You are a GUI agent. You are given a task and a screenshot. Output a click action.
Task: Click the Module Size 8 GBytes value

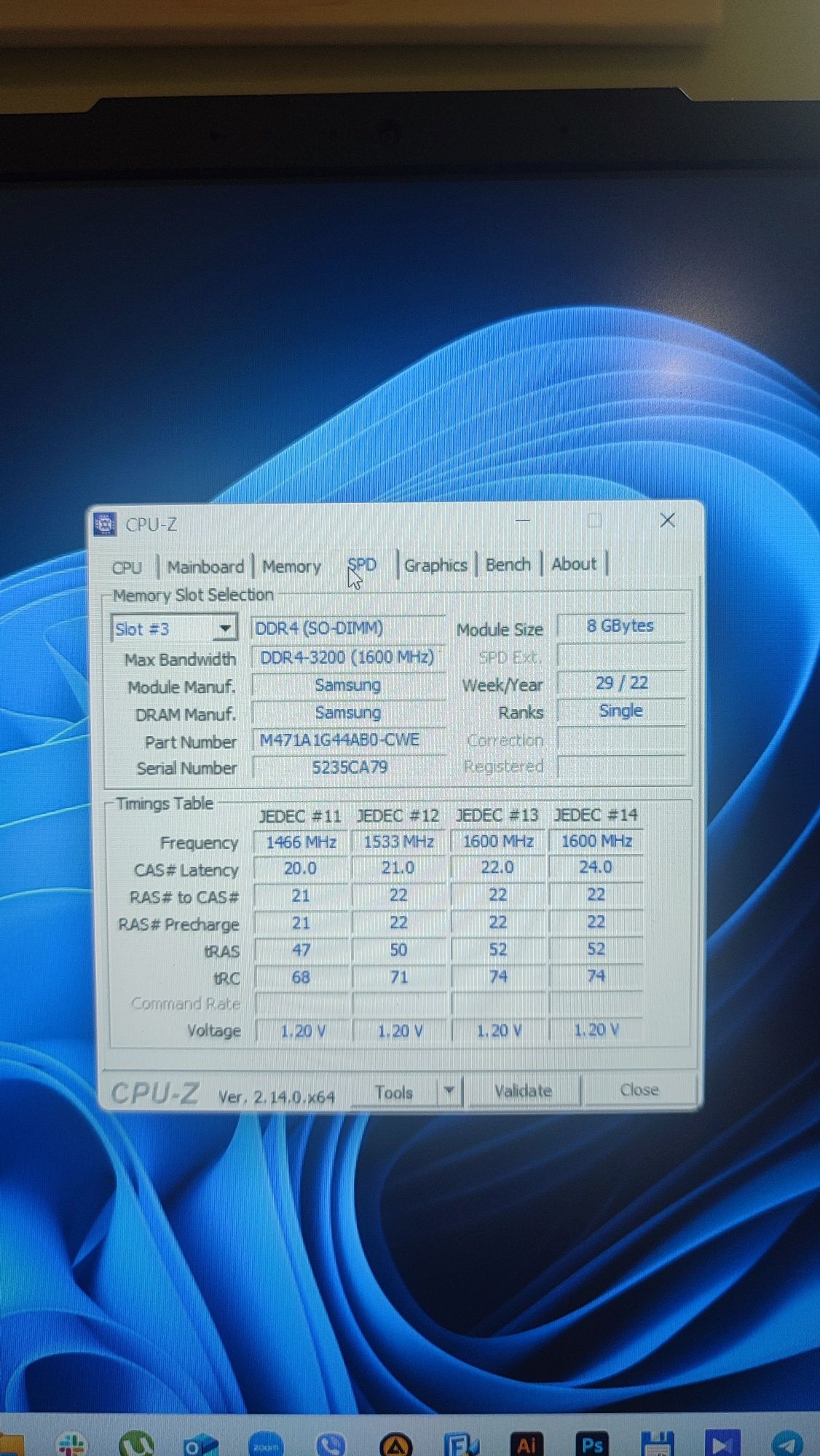point(620,626)
